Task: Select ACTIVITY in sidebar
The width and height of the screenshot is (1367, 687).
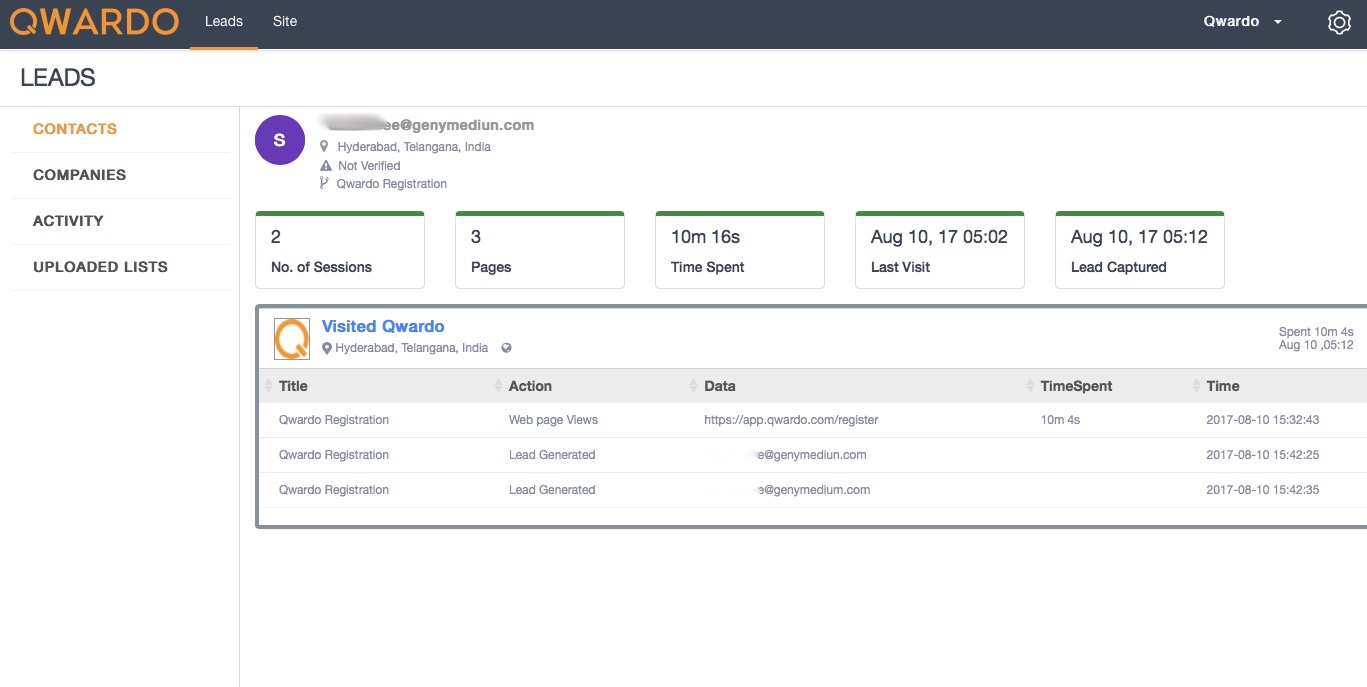Action: click(68, 221)
